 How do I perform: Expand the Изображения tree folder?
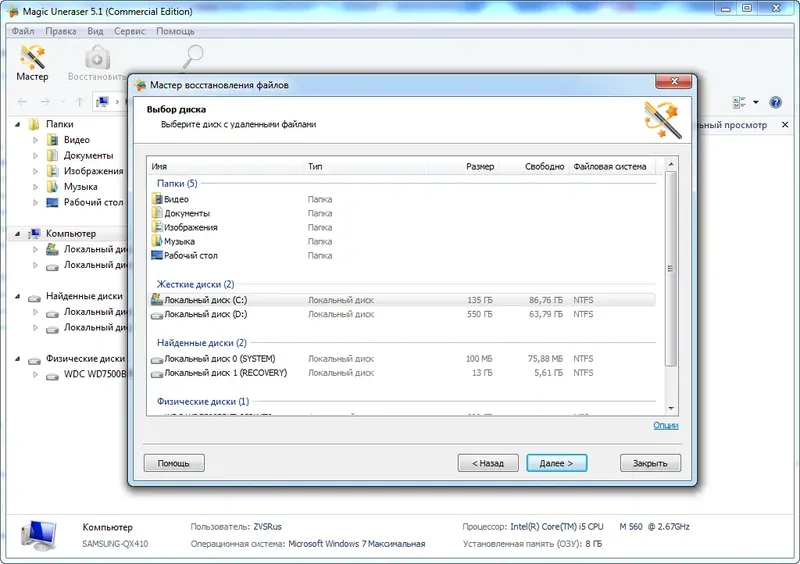coord(35,171)
